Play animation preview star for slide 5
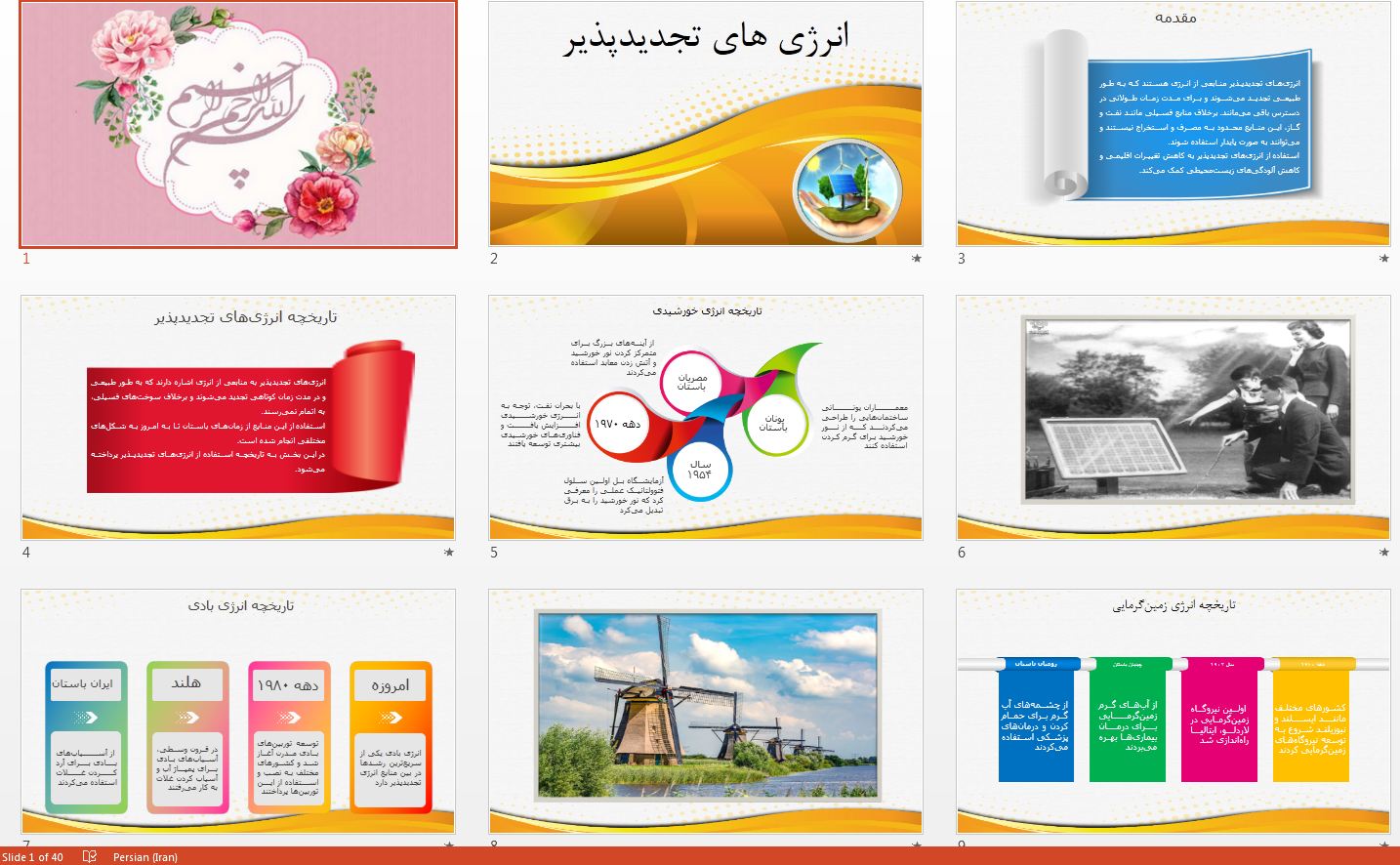The image size is (1400, 865). pos(915,553)
